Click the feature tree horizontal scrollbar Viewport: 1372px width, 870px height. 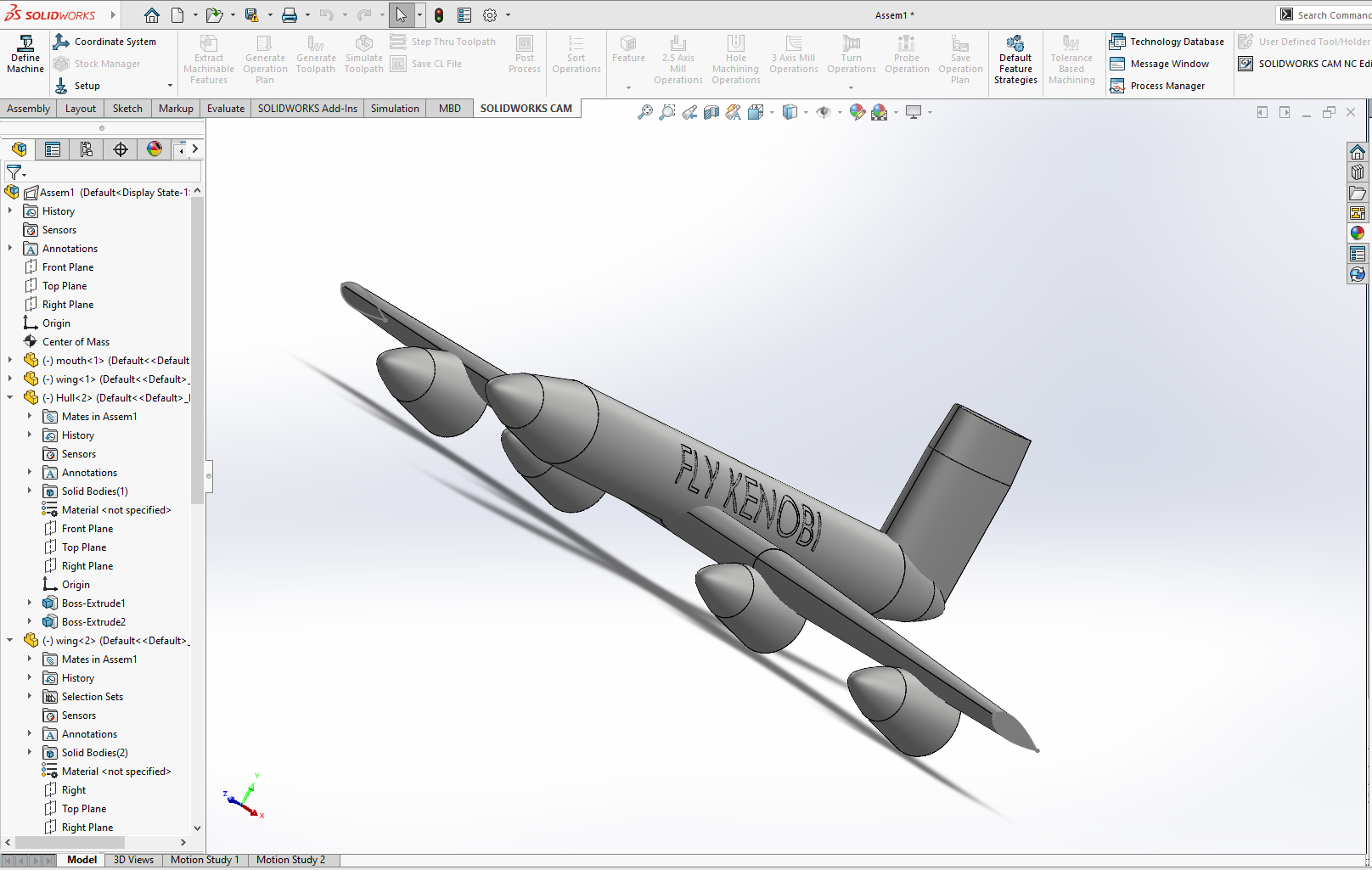click(70, 842)
